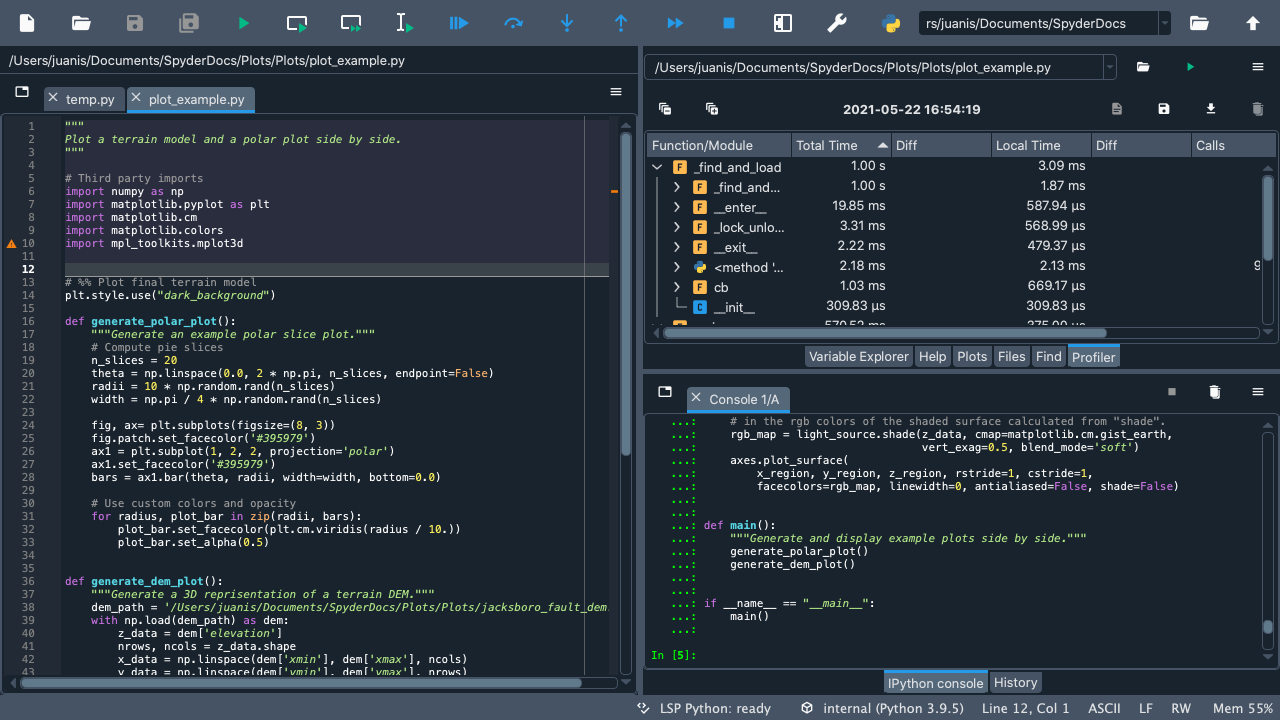Screen dimensions: 1280x720
Task: Open the PYTHONPATH manager Python icon
Action: 891,23
